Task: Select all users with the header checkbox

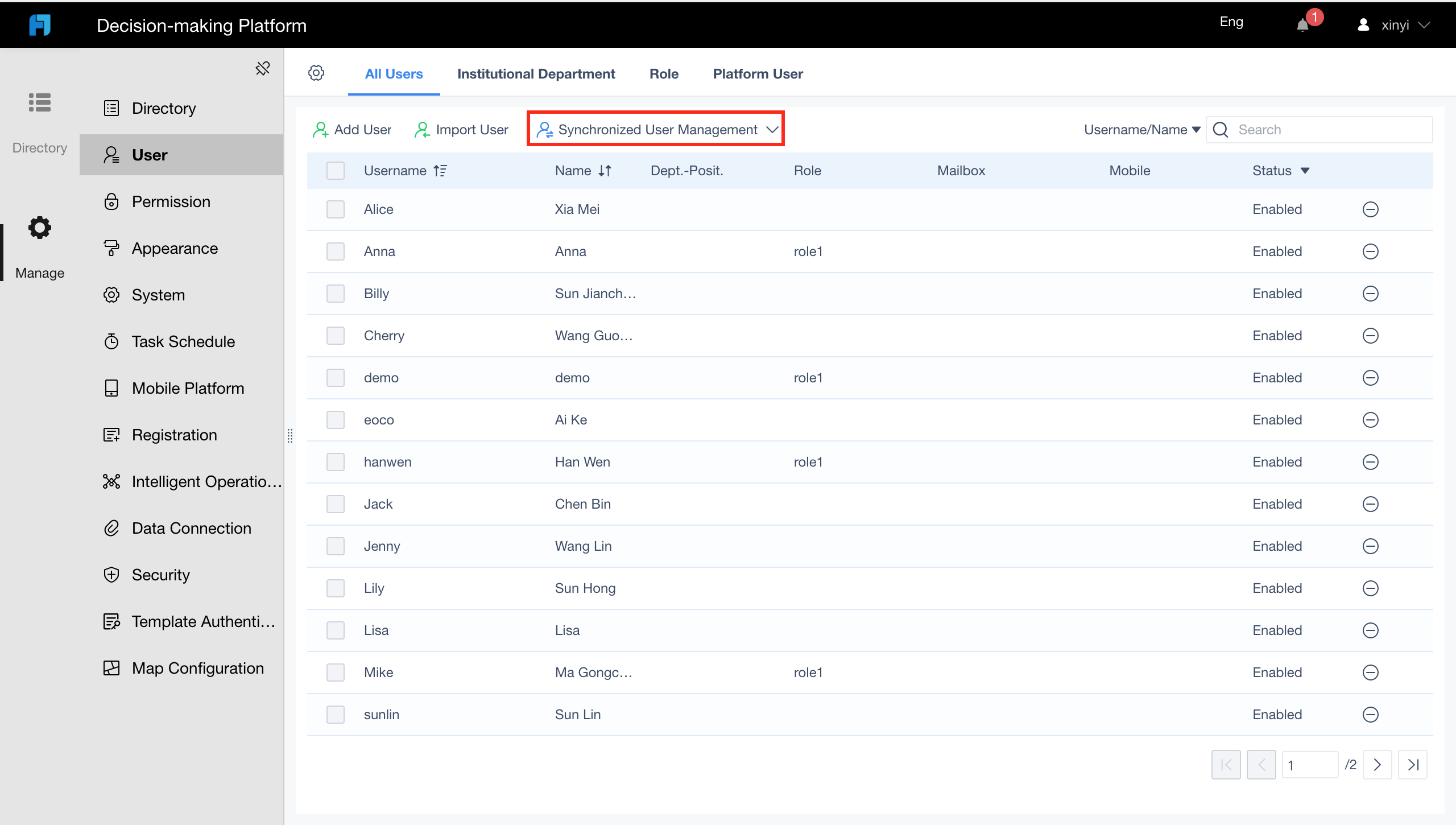Action: coord(336,170)
